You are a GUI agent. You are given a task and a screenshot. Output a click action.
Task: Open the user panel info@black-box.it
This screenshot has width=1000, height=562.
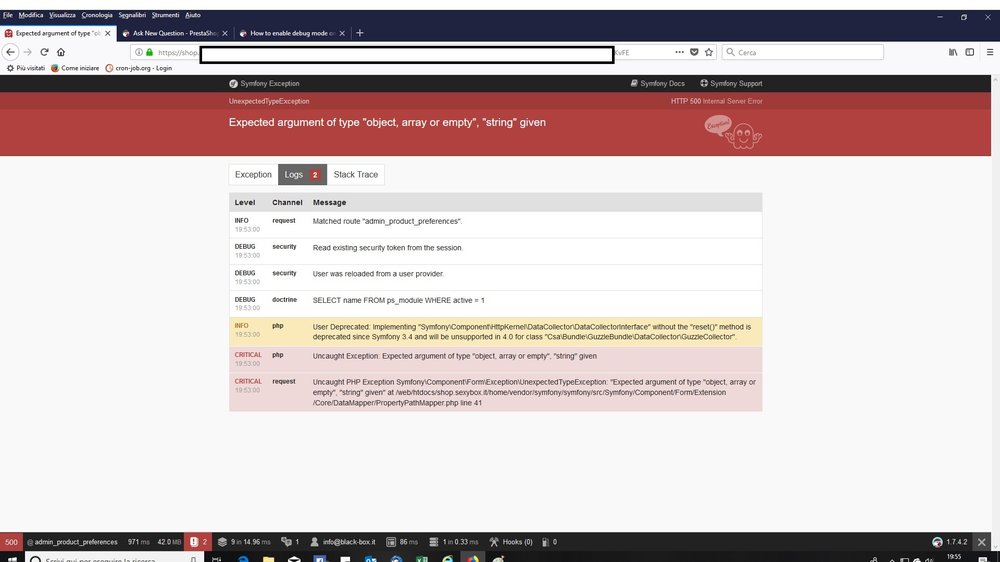[x=342, y=542]
